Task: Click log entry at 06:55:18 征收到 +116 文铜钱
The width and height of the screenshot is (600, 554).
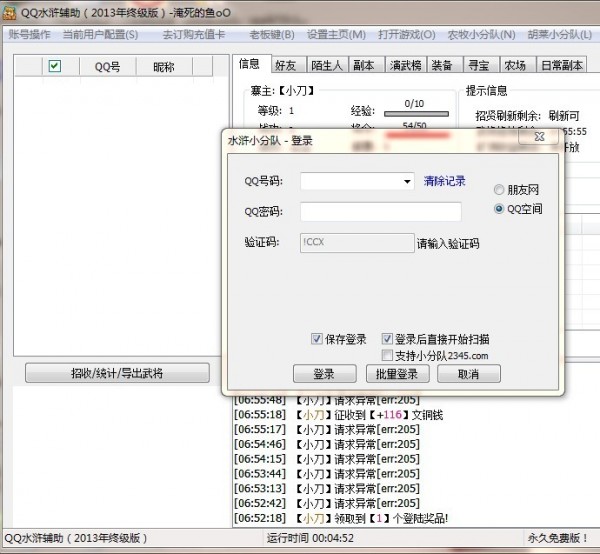Action: click(x=339, y=415)
